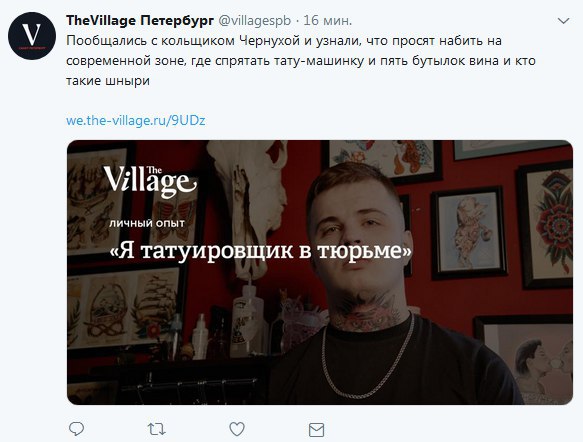Click the «Я татуировщик в тюрьме» headline
This screenshot has width=583, height=442.
[x=261, y=251]
